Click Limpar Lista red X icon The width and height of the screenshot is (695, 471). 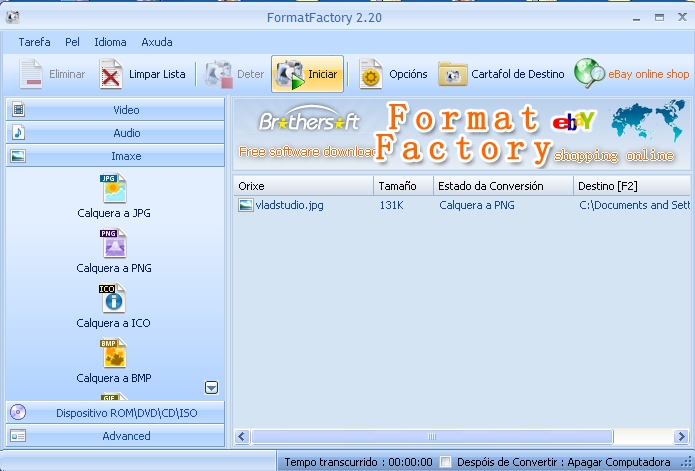tap(111, 74)
